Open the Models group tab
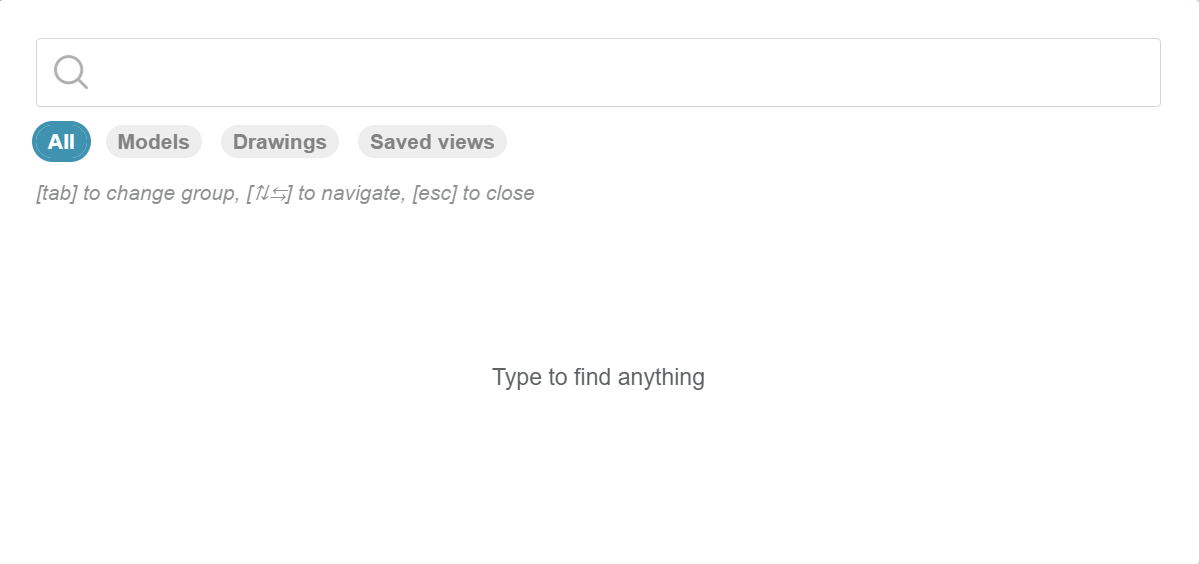This screenshot has height=564, width=1199. click(x=153, y=142)
